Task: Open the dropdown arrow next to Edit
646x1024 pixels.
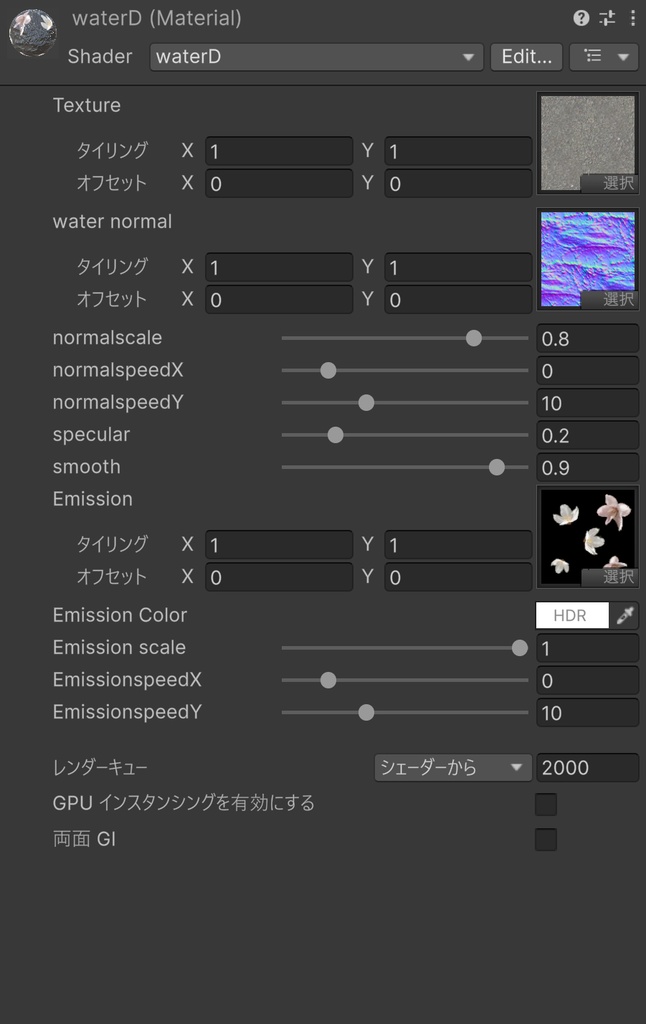Action: (x=625, y=56)
